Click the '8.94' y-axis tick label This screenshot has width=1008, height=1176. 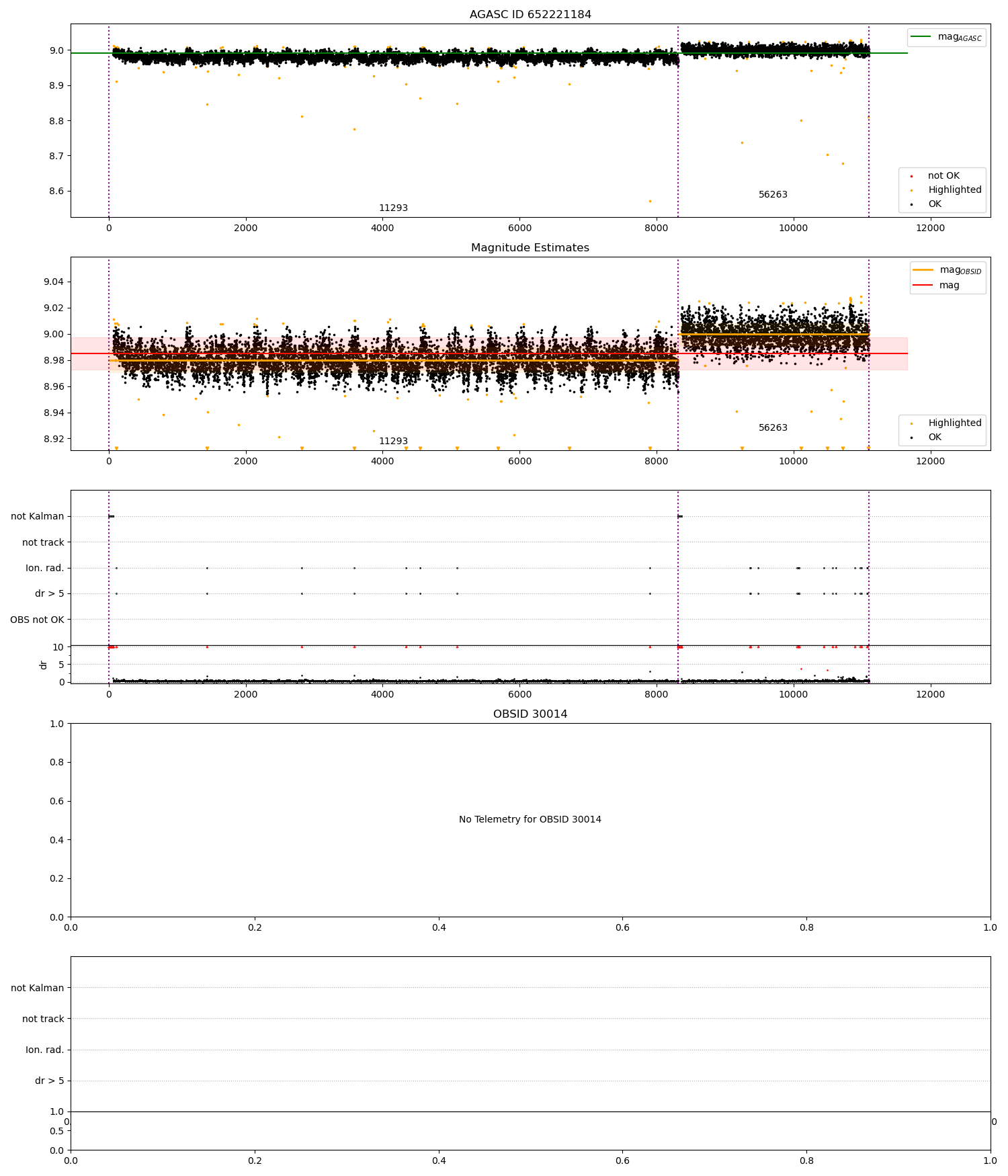pyautogui.click(x=54, y=413)
